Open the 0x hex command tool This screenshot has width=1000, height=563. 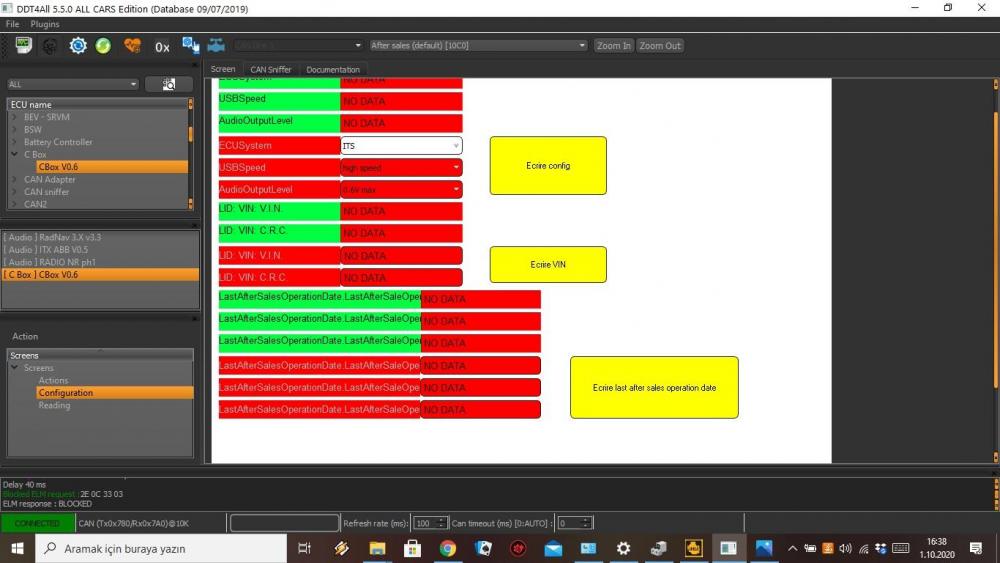coord(162,47)
